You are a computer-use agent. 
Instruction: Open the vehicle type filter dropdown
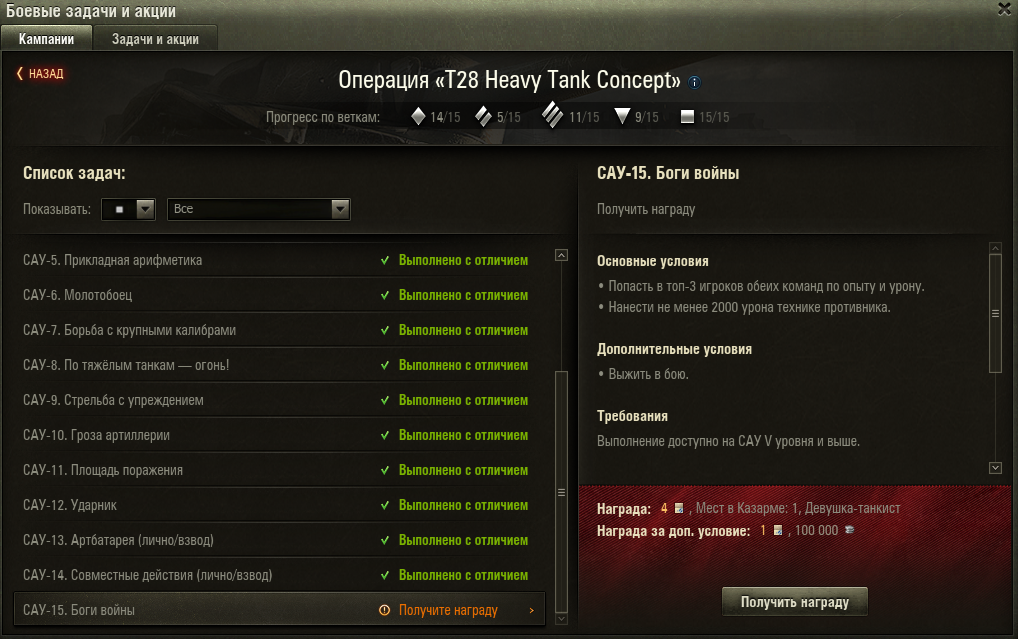click(128, 209)
